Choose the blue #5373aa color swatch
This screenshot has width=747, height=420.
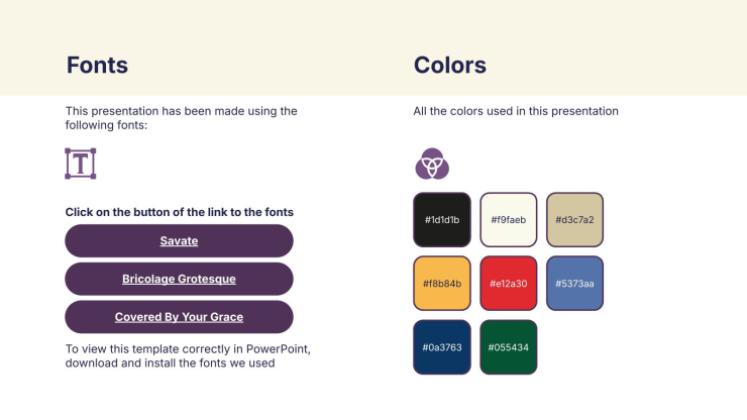tap(574, 283)
